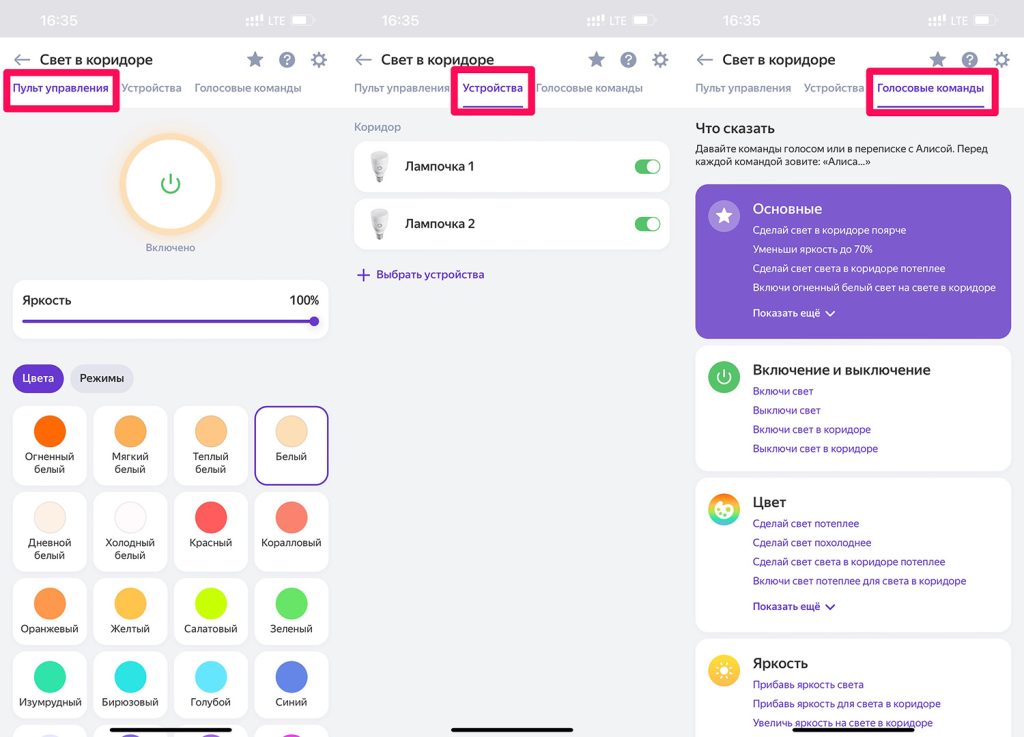Open the highlighted Пульт управления tab
The width and height of the screenshot is (1024, 737).
(x=61, y=88)
